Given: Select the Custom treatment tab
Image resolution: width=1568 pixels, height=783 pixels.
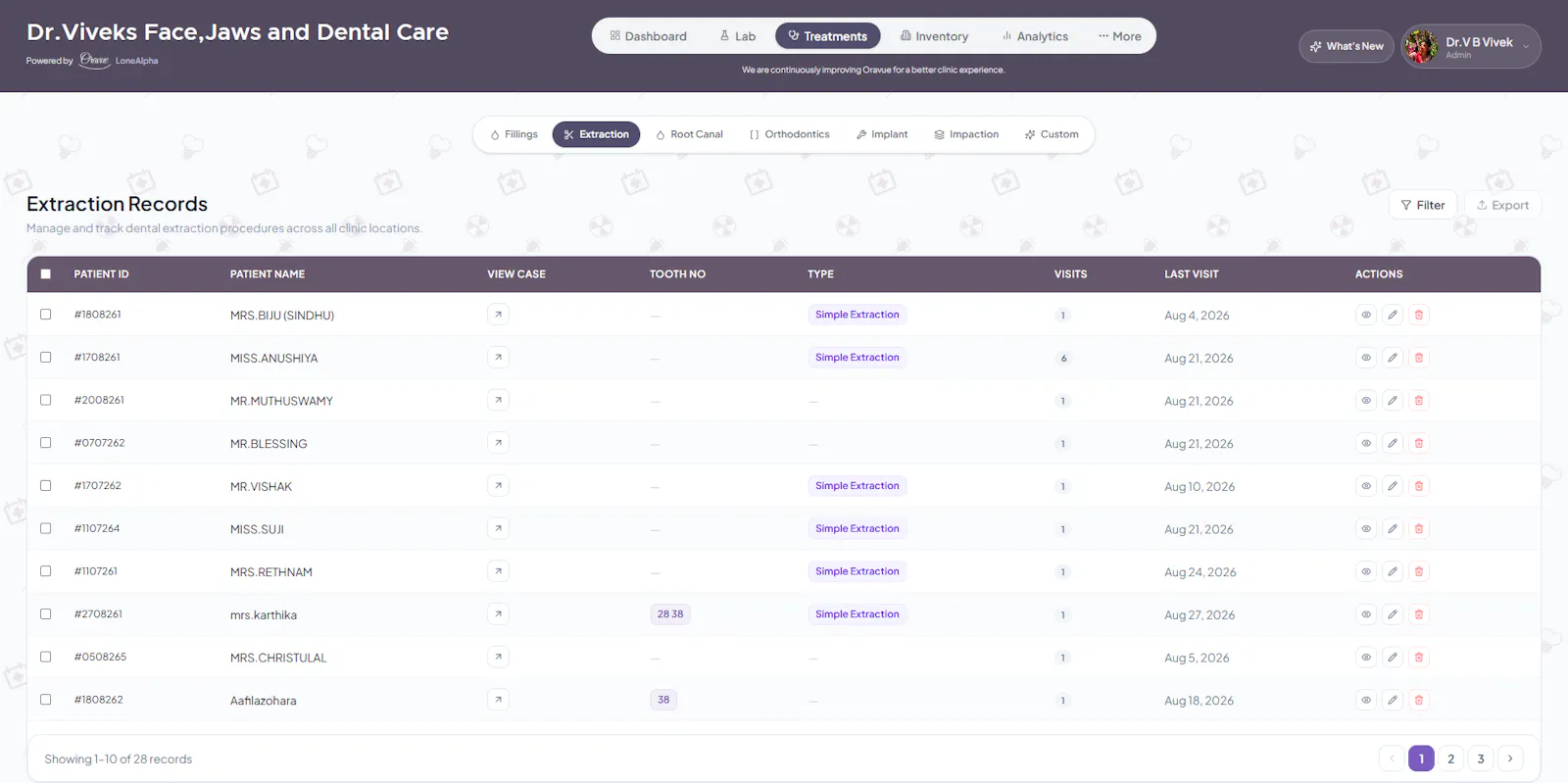Looking at the screenshot, I should 1052,134.
